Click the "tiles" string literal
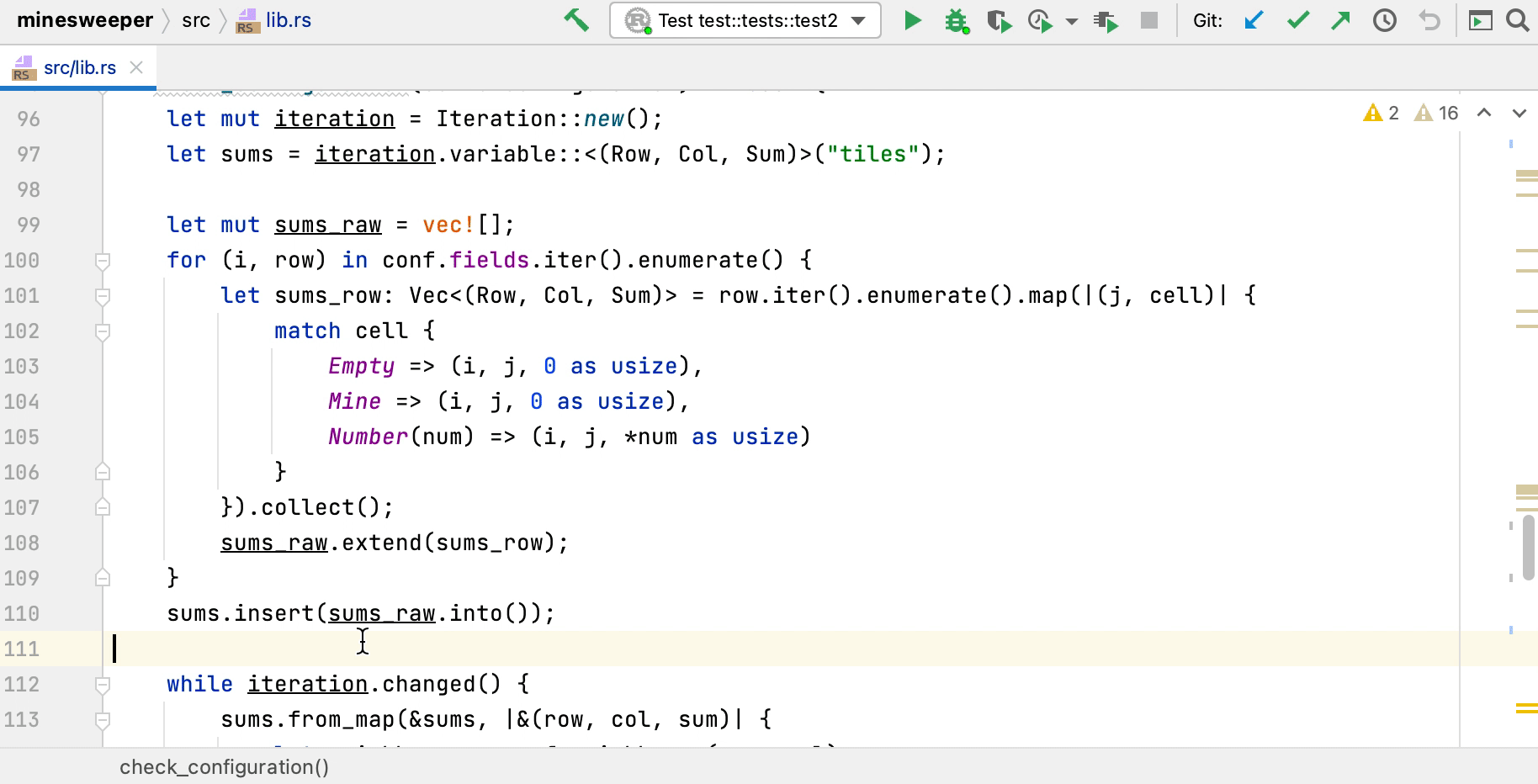The height and width of the screenshot is (784, 1538). pyautogui.click(x=872, y=154)
